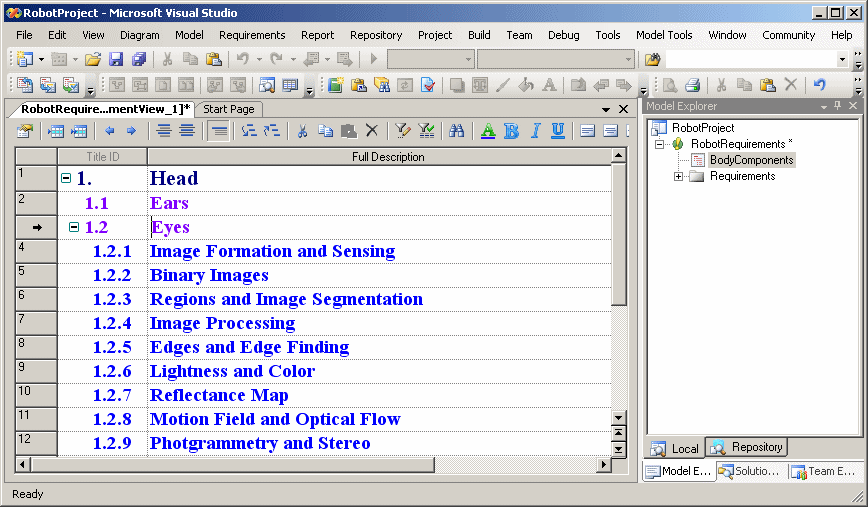
Task: Open the Repository menu
Action: pos(376,35)
